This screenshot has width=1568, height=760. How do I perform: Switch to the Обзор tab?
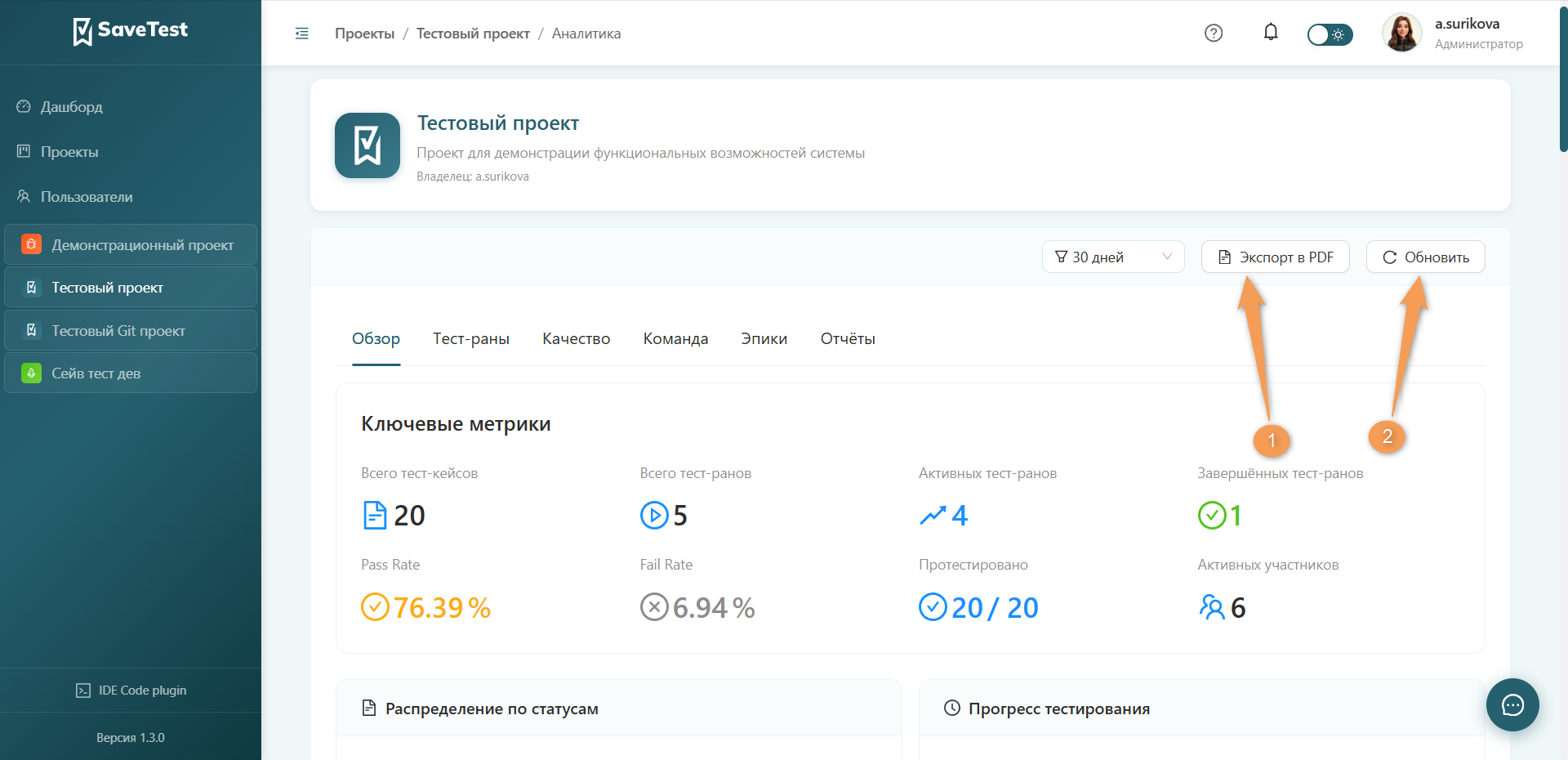click(376, 338)
